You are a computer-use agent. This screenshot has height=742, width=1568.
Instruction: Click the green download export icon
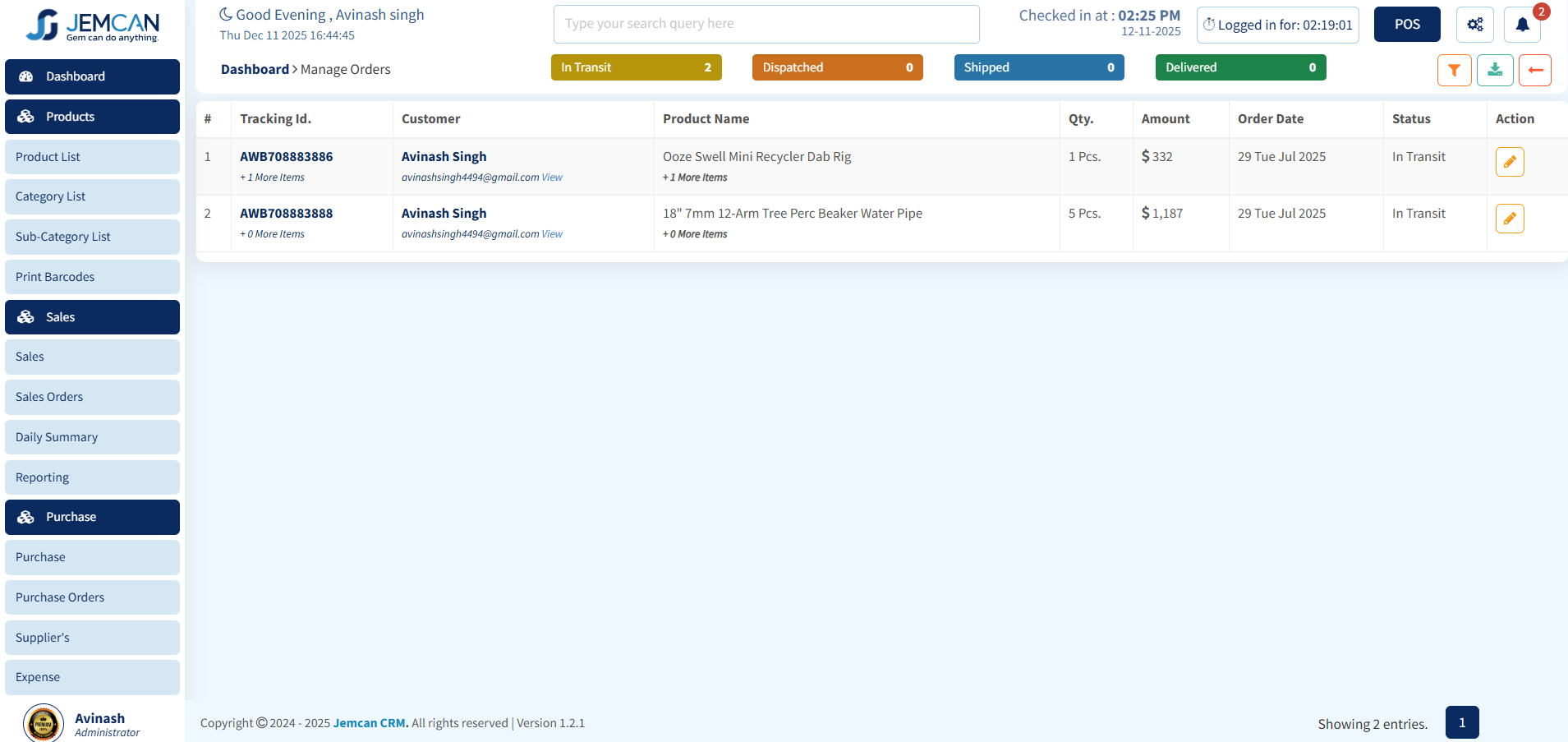tap(1495, 71)
